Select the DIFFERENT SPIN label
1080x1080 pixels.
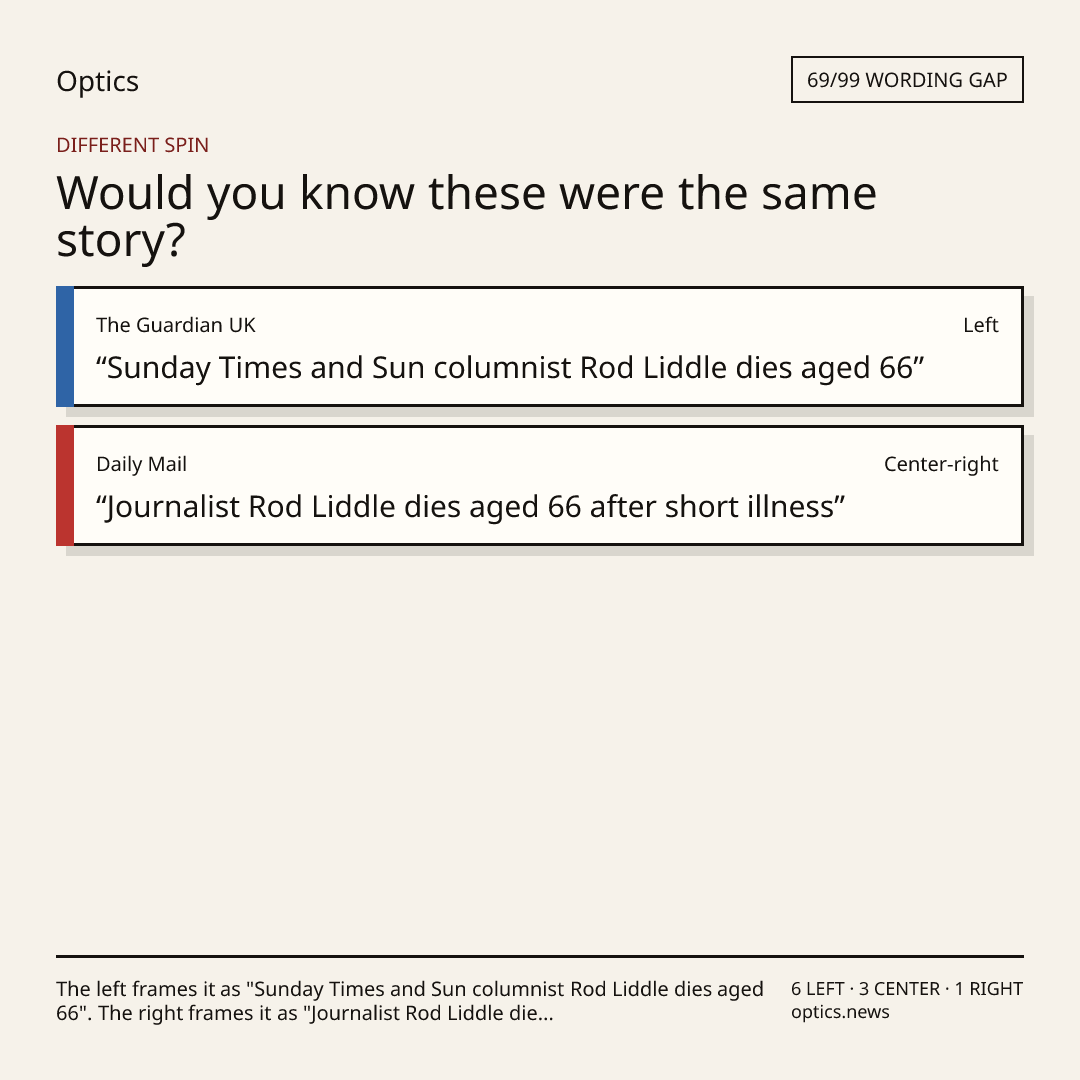[x=132, y=145]
